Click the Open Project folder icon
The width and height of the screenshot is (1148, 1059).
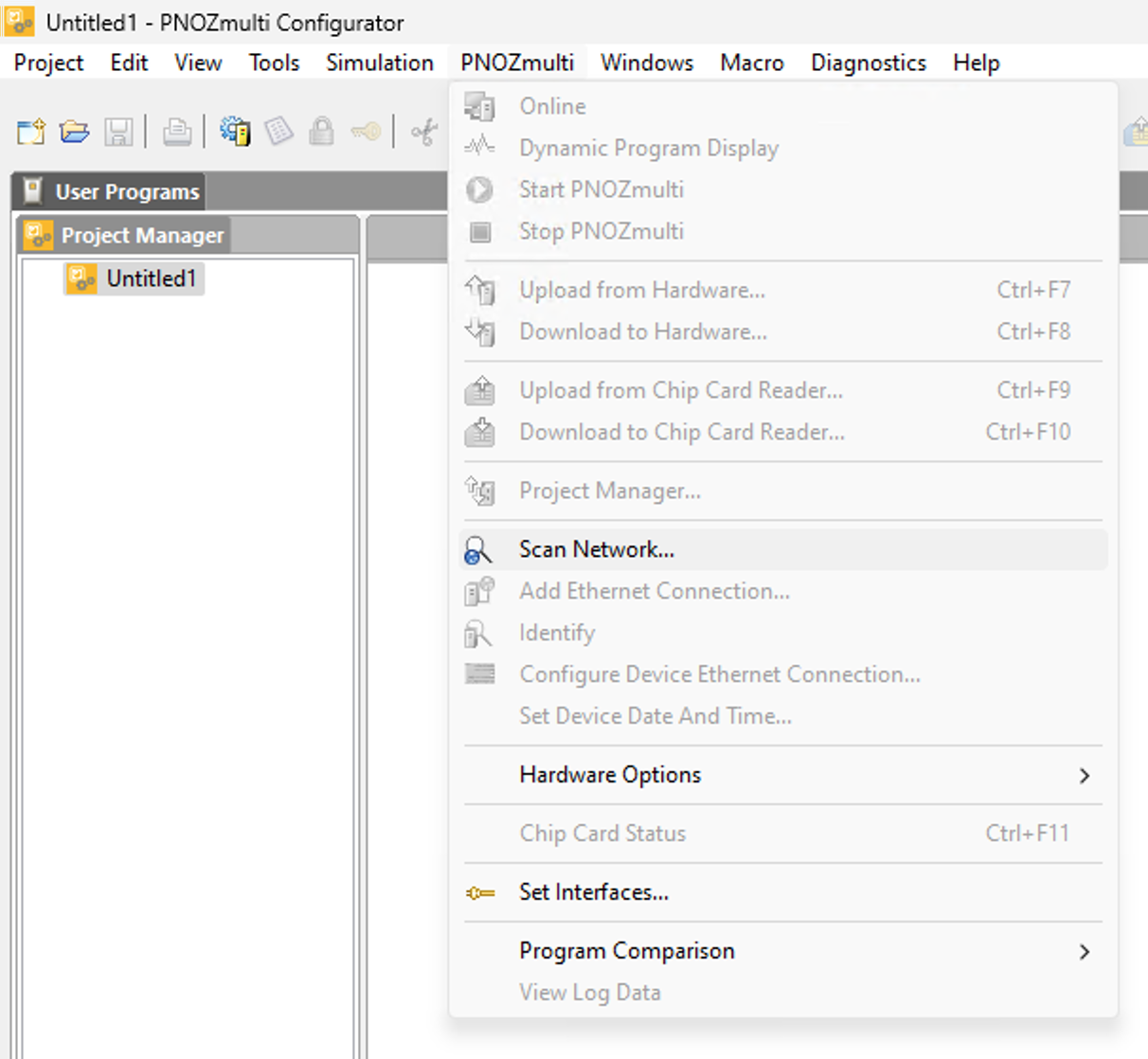coord(75,131)
